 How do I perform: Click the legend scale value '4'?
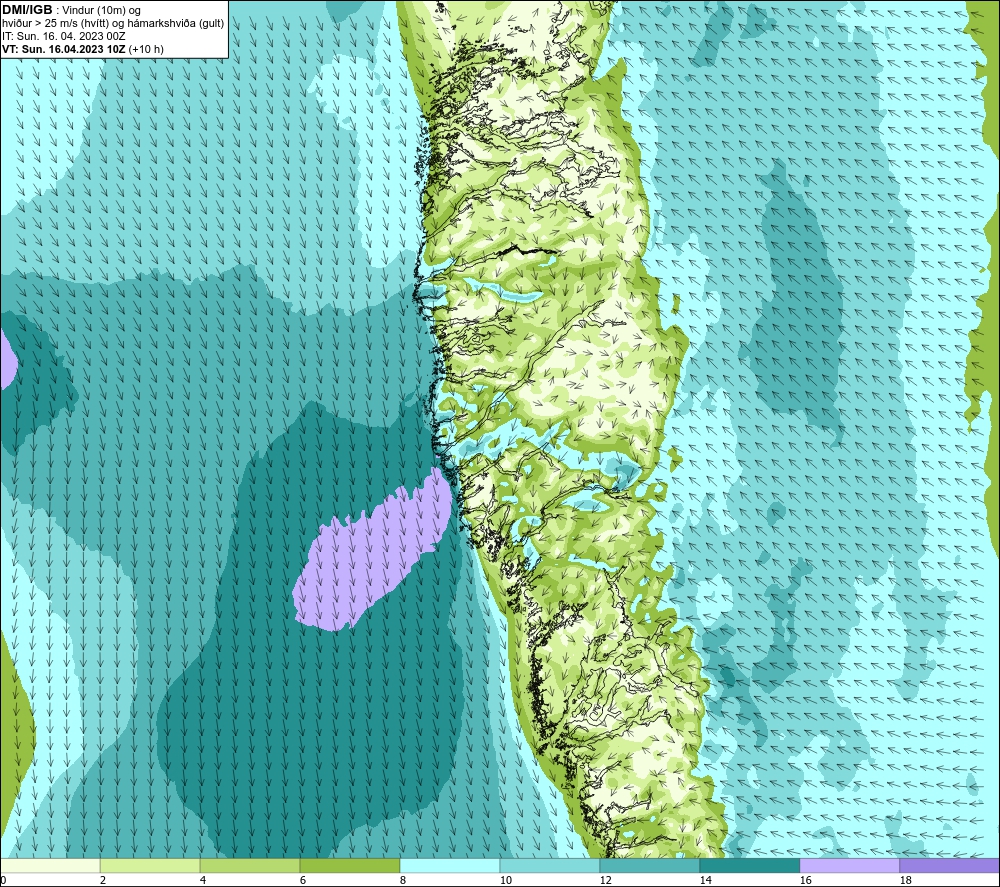tap(203, 881)
